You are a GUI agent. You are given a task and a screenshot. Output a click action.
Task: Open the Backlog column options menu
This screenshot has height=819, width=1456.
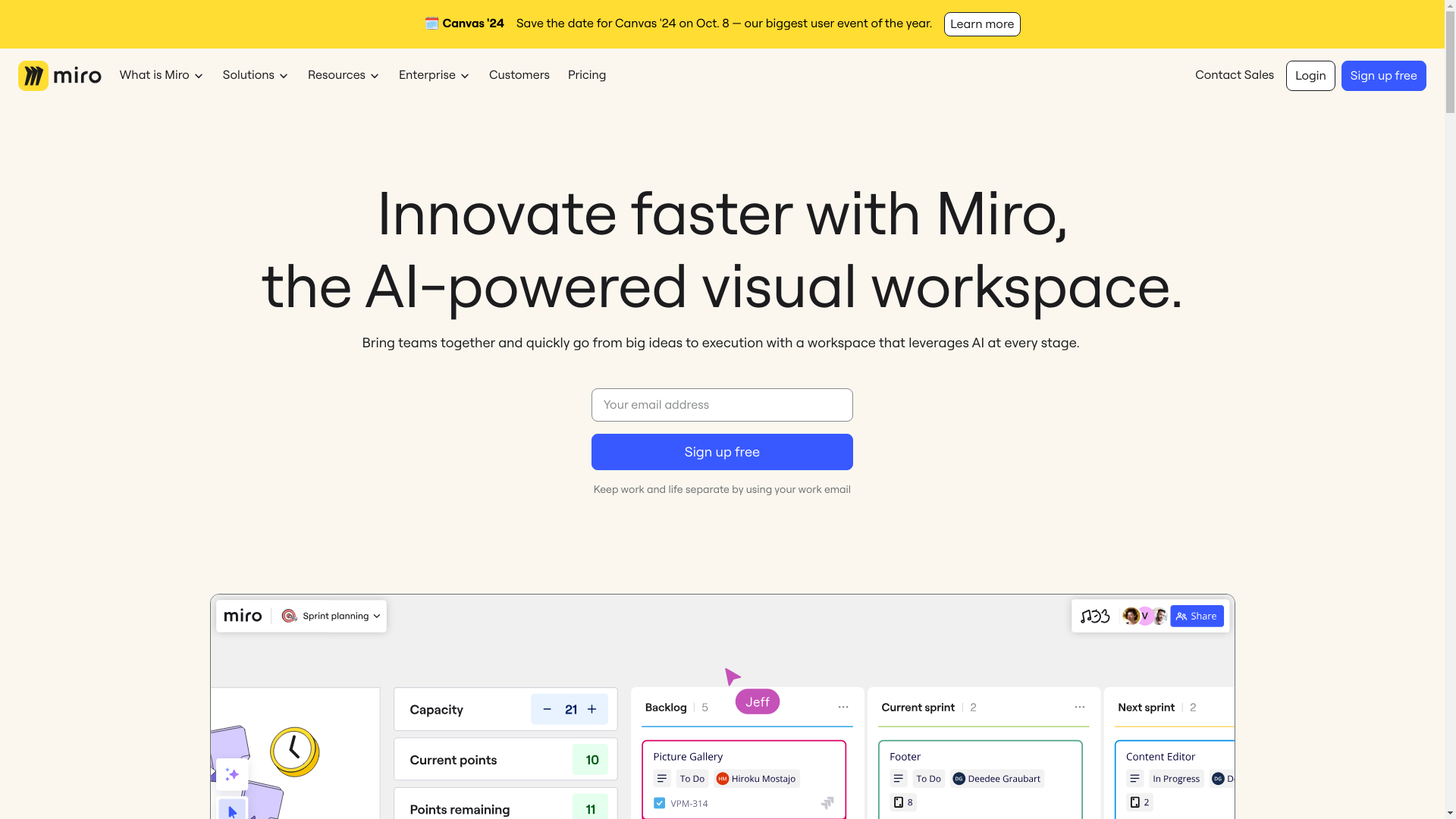(x=843, y=707)
